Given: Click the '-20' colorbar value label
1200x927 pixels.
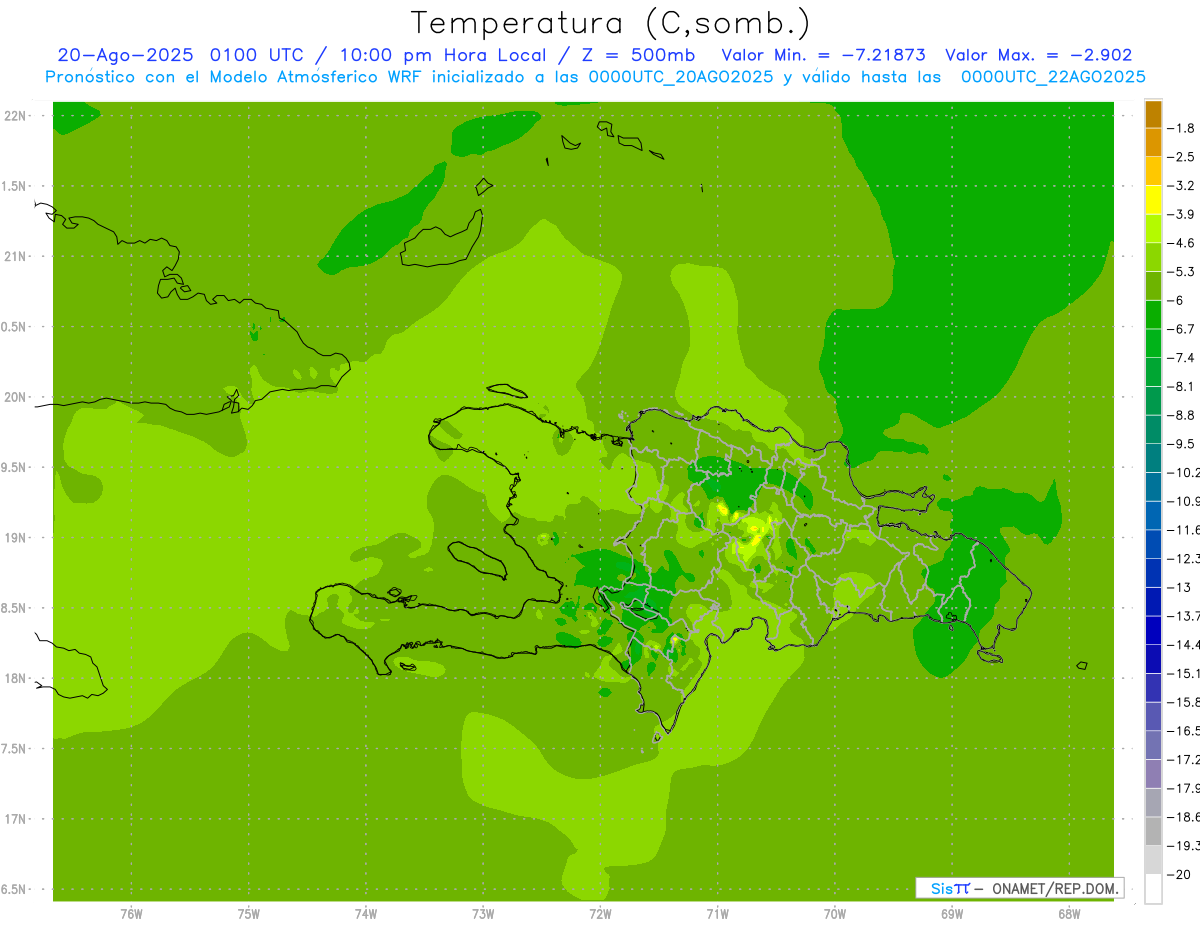Looking at the screenshot, I should [1180, 874].
